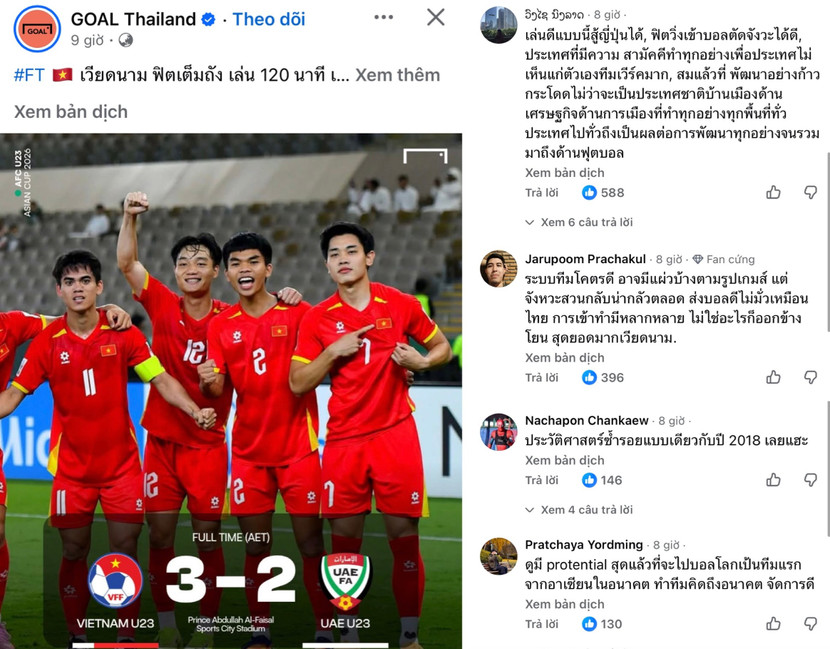
Task: Expand "Xem 4 câu trả lời" replies
Action: [579, 510]
